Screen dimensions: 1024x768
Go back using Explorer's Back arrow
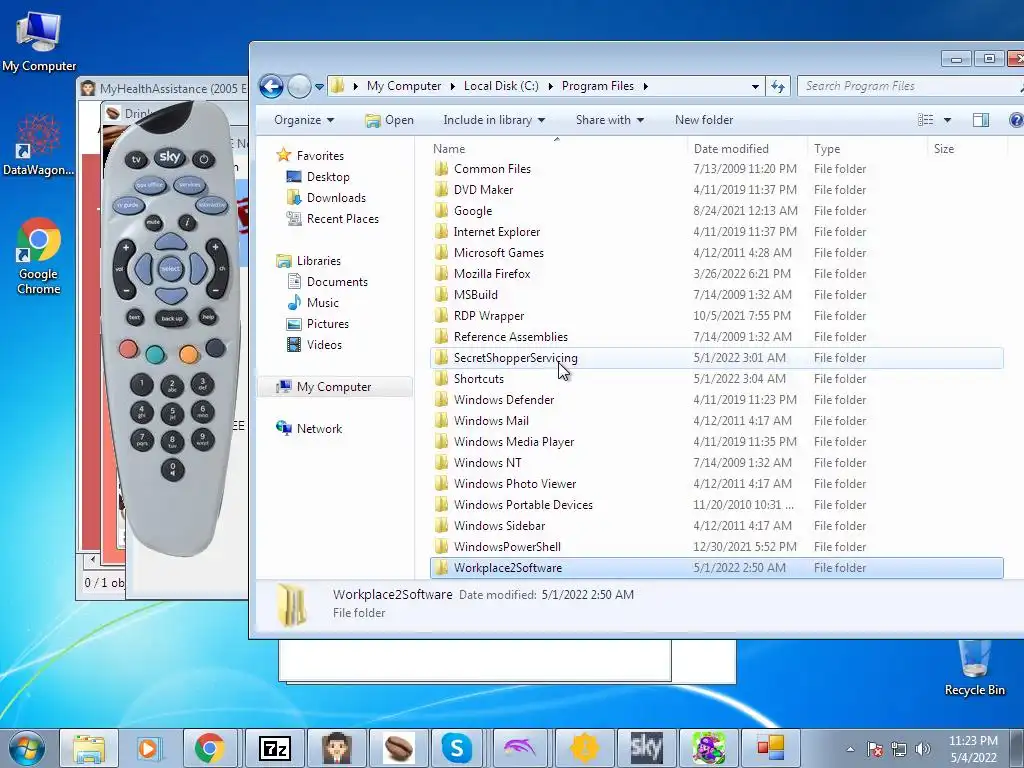click(271, 86)
